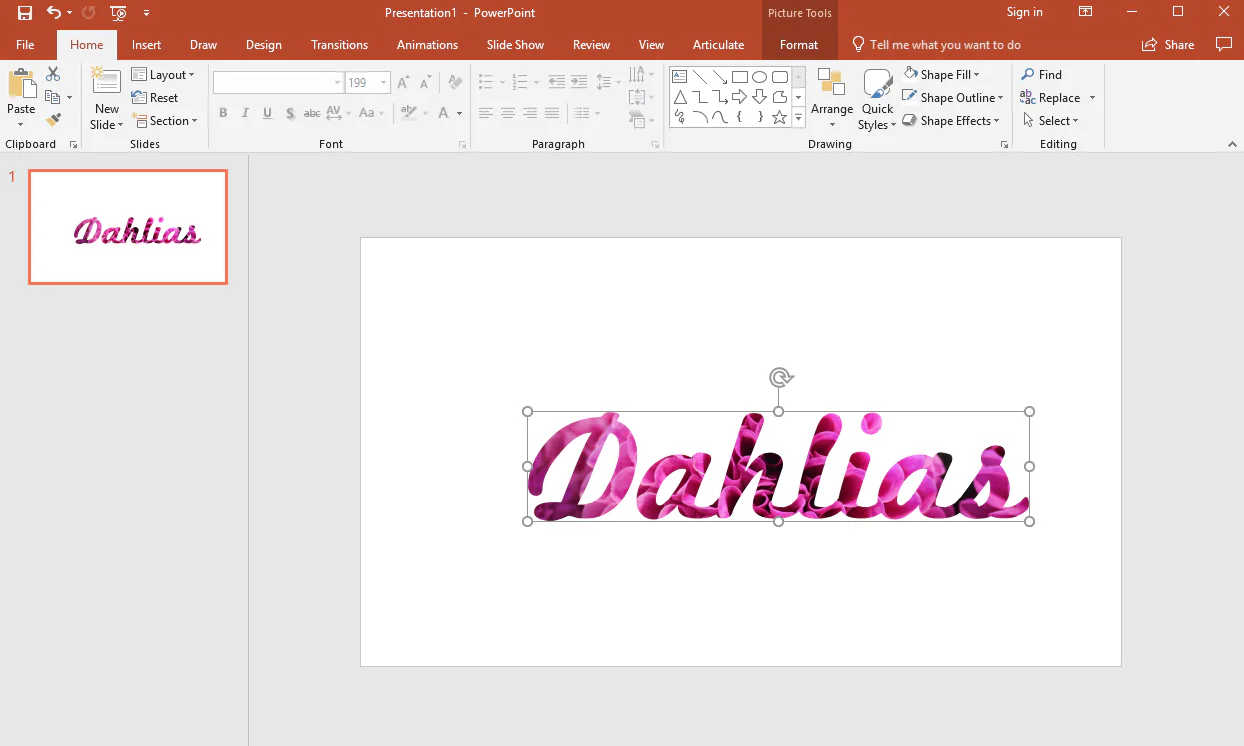
Task: Switch to the Insert tab
Action: click(x=146, y=45)
